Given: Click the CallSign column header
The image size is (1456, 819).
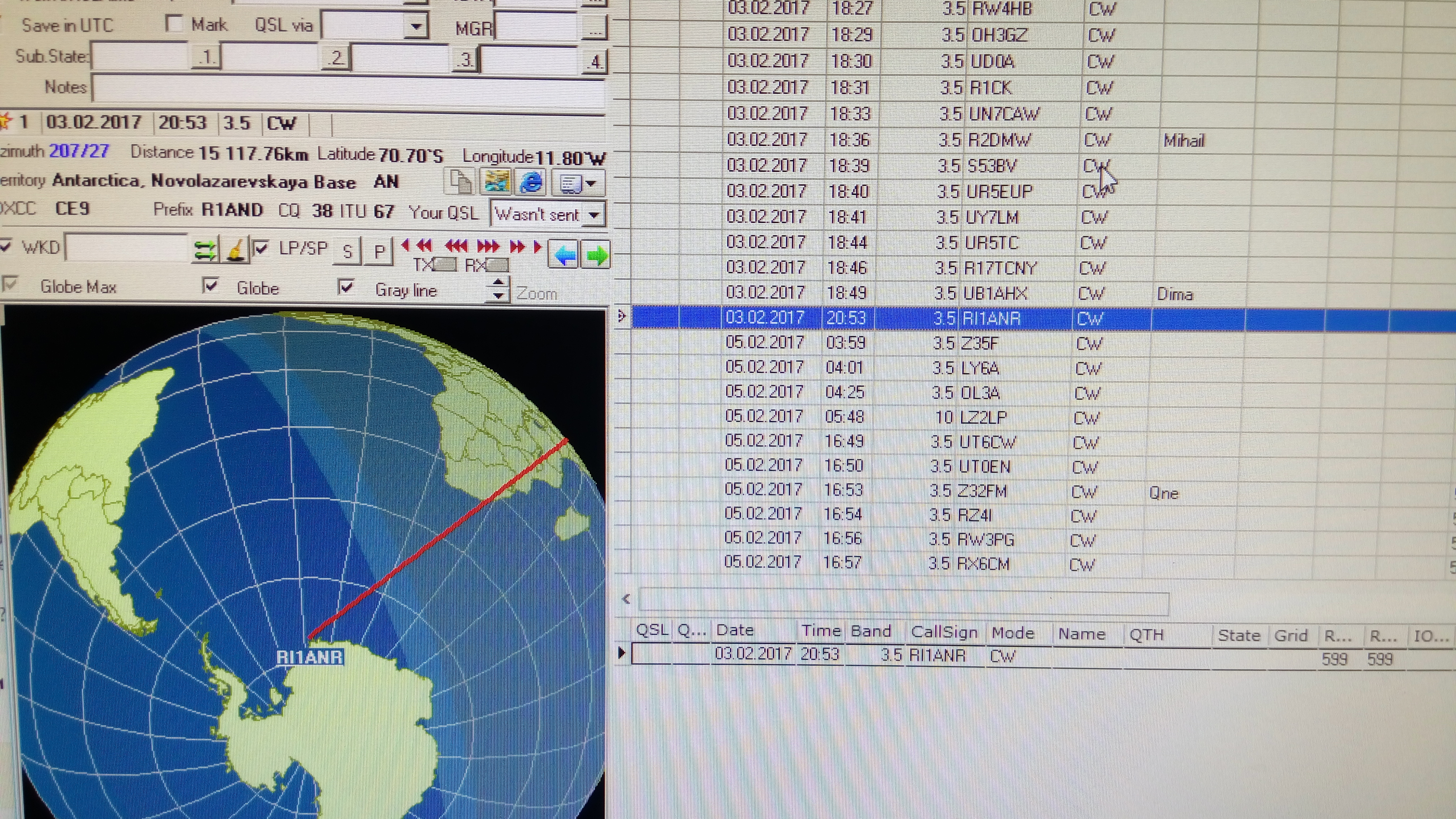Looking at the screenshot, I should tap(944, 632).
